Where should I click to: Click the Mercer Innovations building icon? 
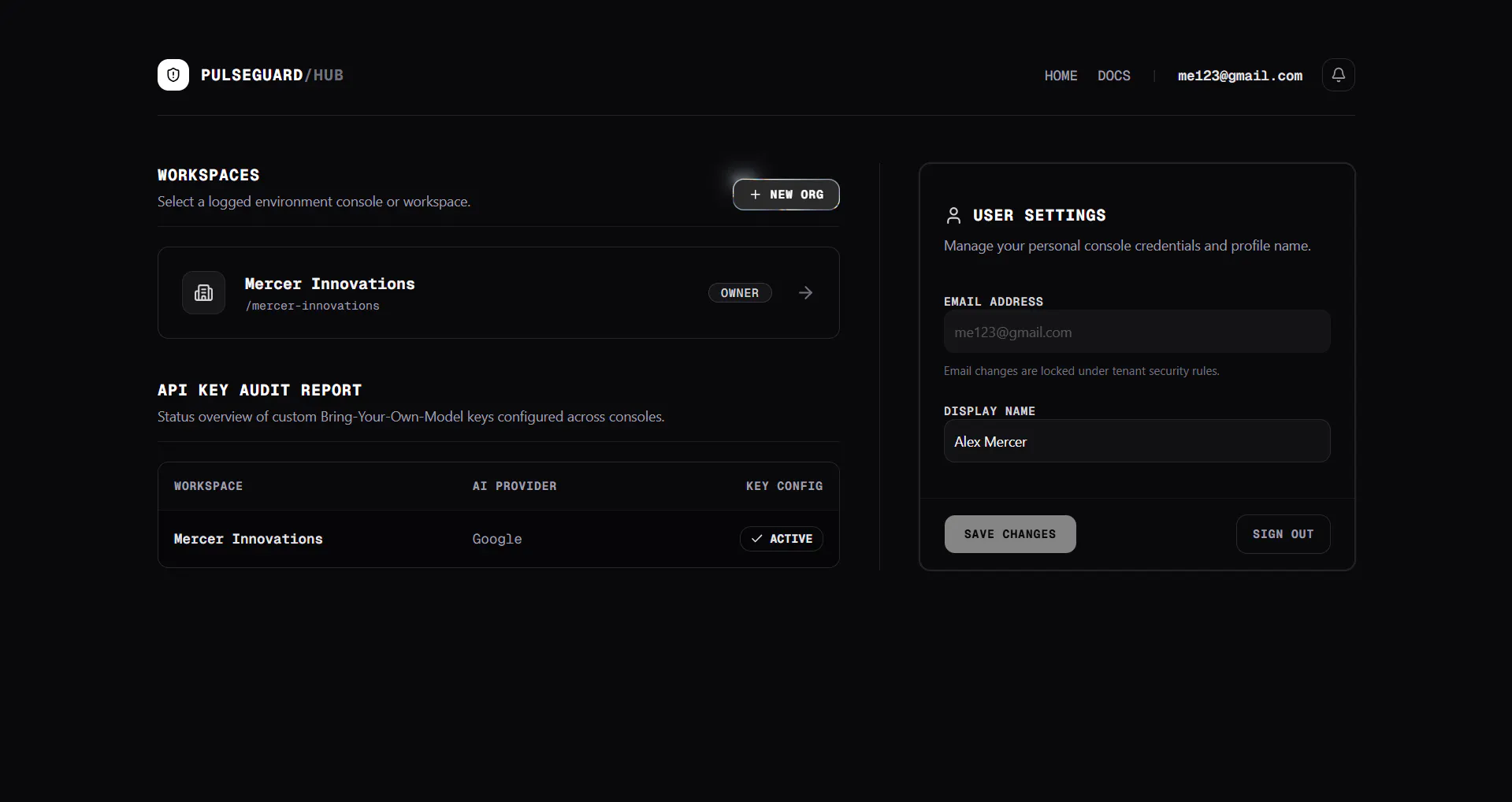(203, 293)
